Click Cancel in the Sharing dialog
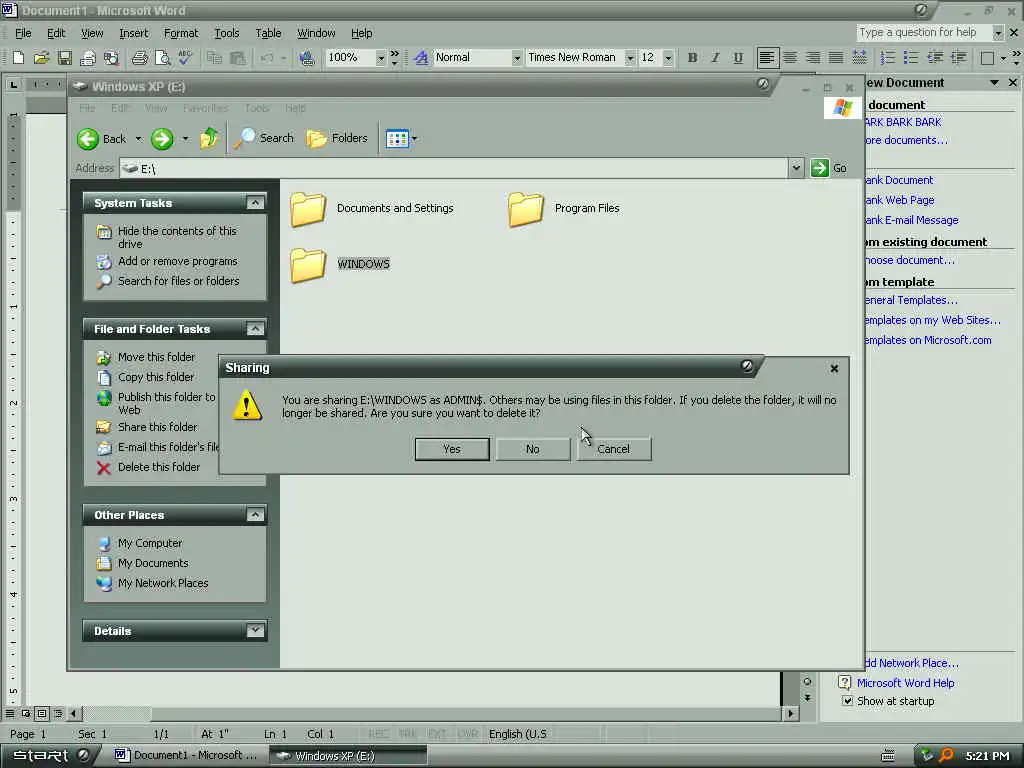The height and width of the screenshot is (768, 1024). click(614, 449)
